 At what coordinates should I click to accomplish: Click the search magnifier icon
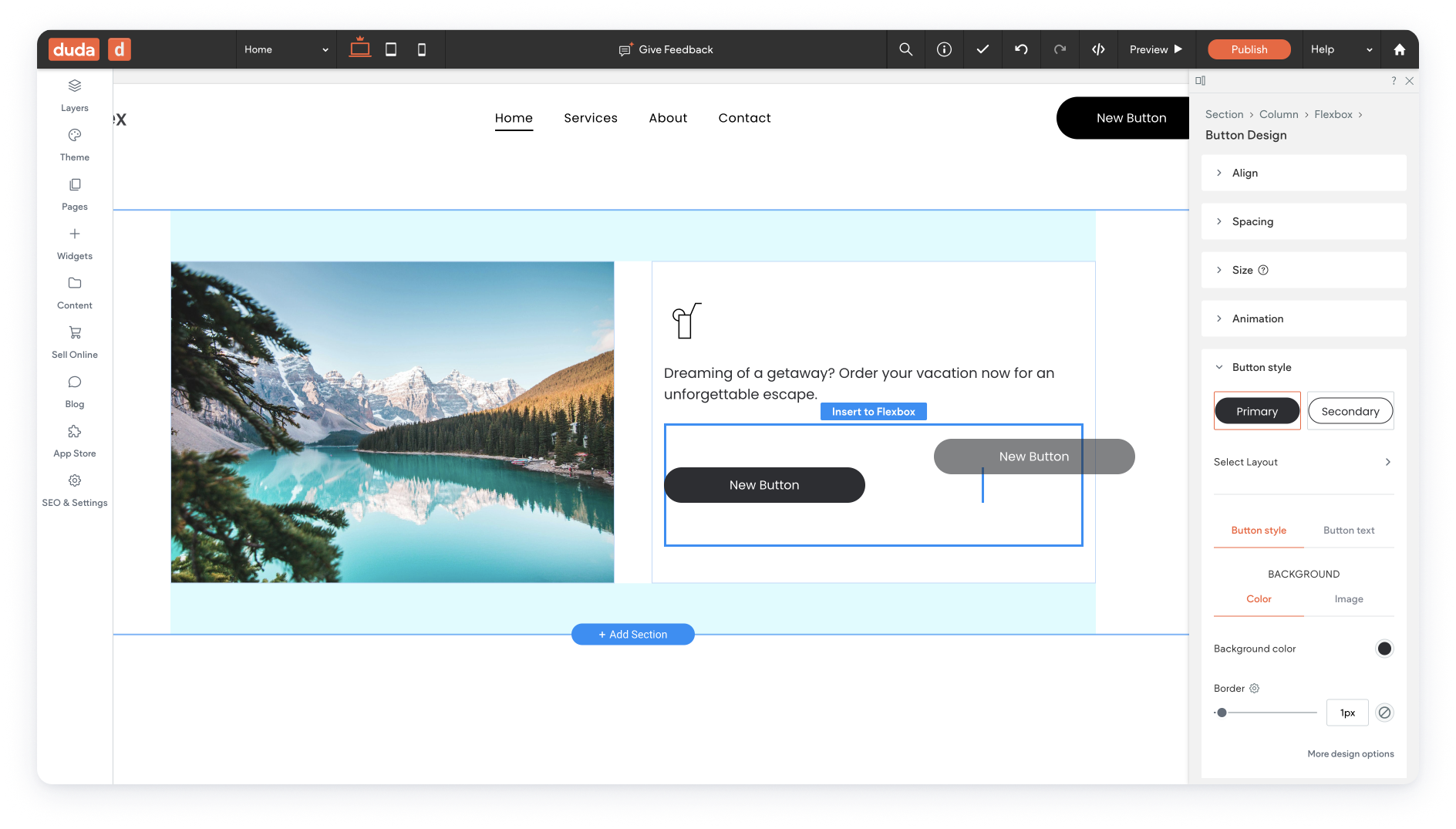tap(906, 49)
